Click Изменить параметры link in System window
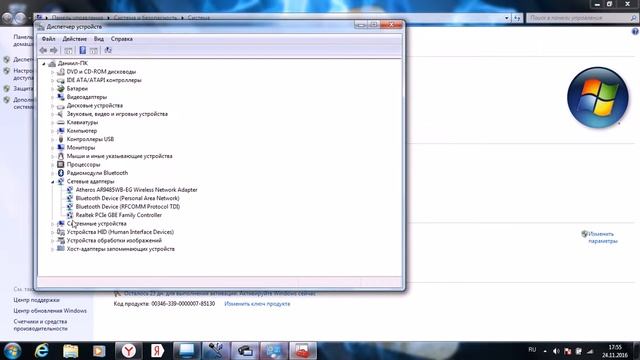Viewport: 640px width, 360px height. click(602, 238)
